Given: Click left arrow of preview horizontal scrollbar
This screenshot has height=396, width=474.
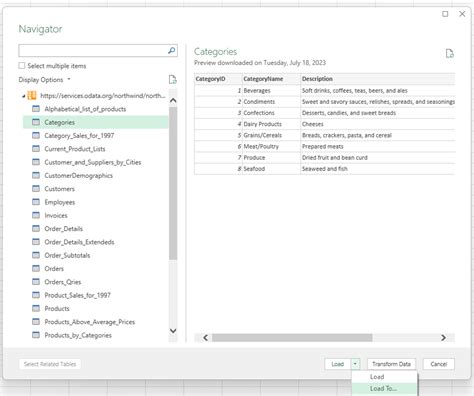Looking at the screenshot, I should coord(205,338).
